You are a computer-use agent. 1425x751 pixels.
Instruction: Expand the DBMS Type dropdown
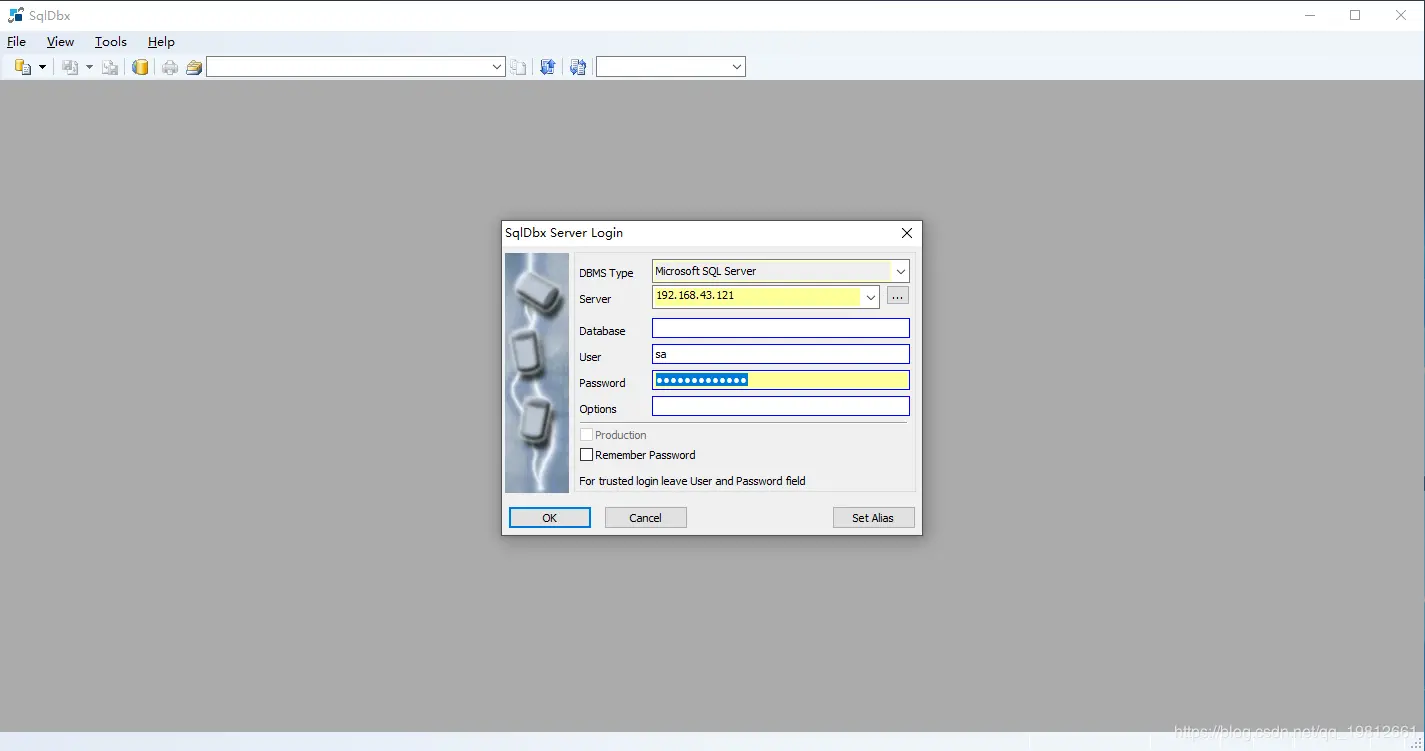pyautogui.click(x=901, y=271)
